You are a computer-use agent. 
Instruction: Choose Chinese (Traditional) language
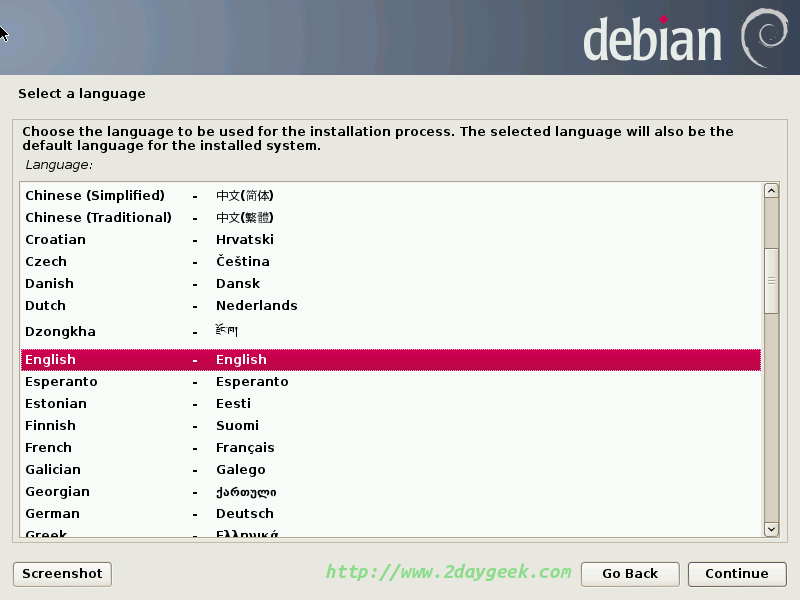click(x=390, y=218)
